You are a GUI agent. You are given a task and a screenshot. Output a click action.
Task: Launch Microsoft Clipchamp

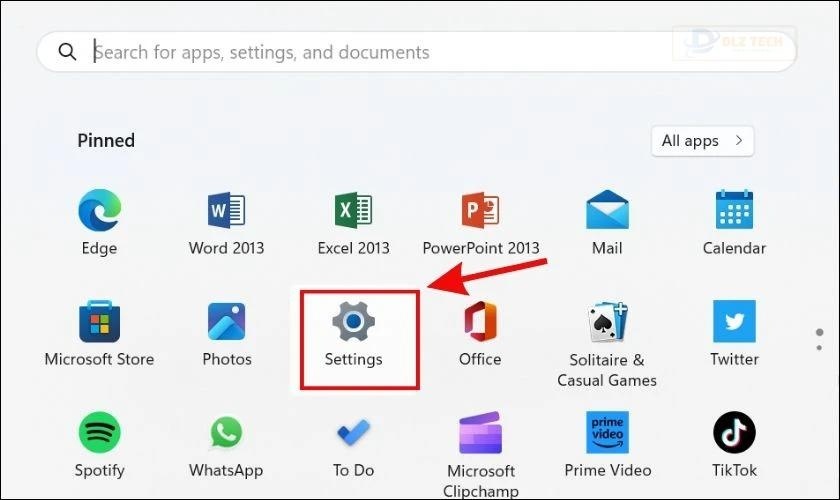tap(480, 433)
